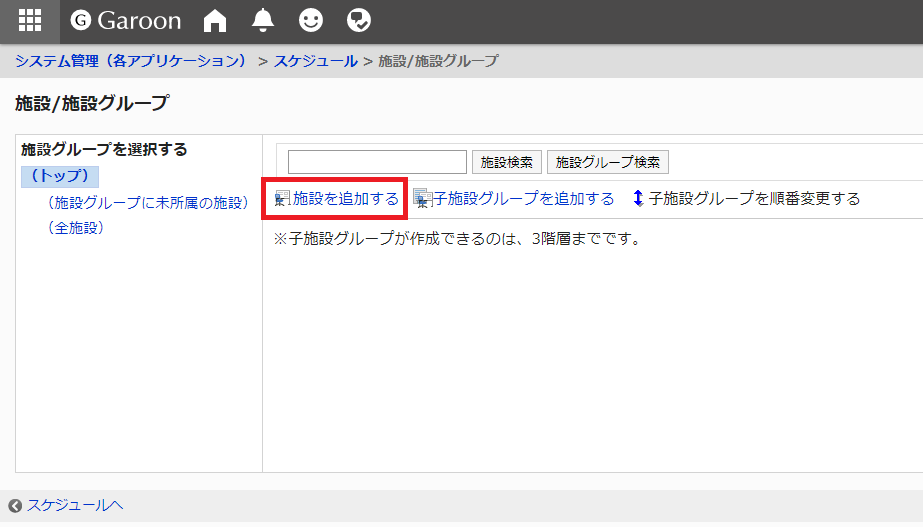Go to the home page icon
923x527 pixels.
click(x=215, y=21)
